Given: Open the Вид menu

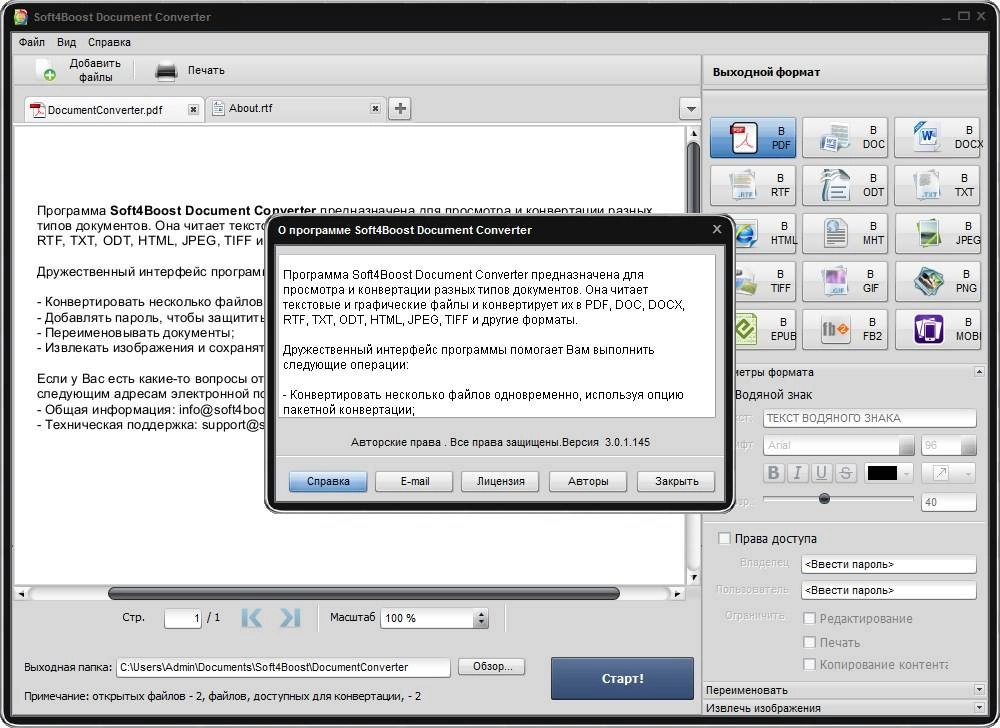Looking at the screenshot, I should tap(66, 42).
